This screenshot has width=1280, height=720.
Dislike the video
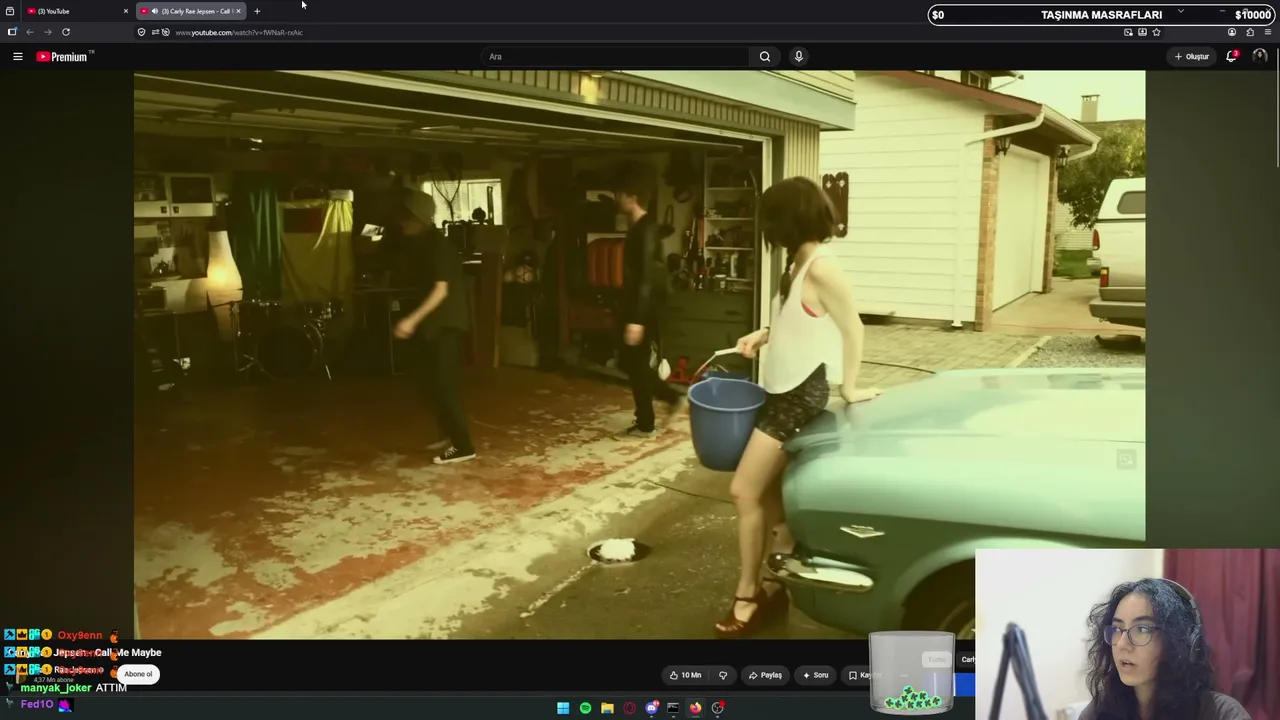[723, 675]
